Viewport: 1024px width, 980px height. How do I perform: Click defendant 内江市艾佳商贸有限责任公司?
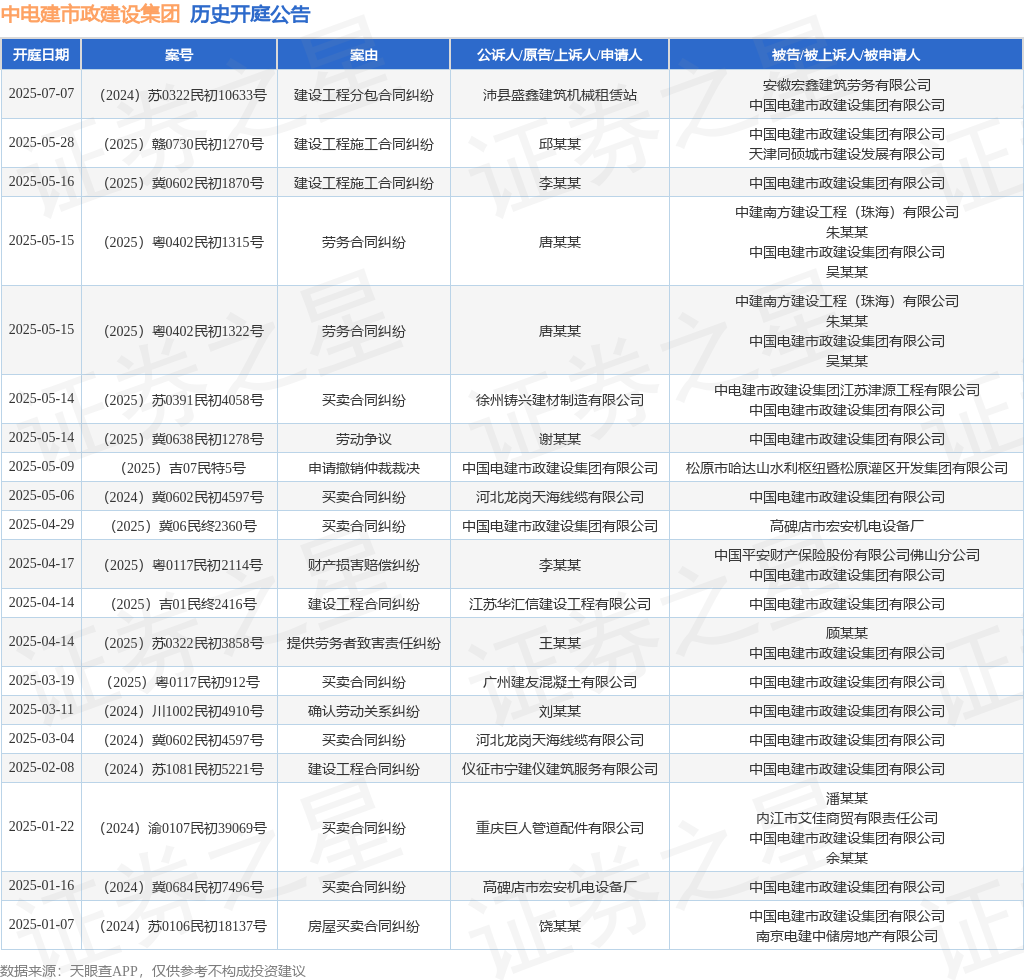[846, 818]
